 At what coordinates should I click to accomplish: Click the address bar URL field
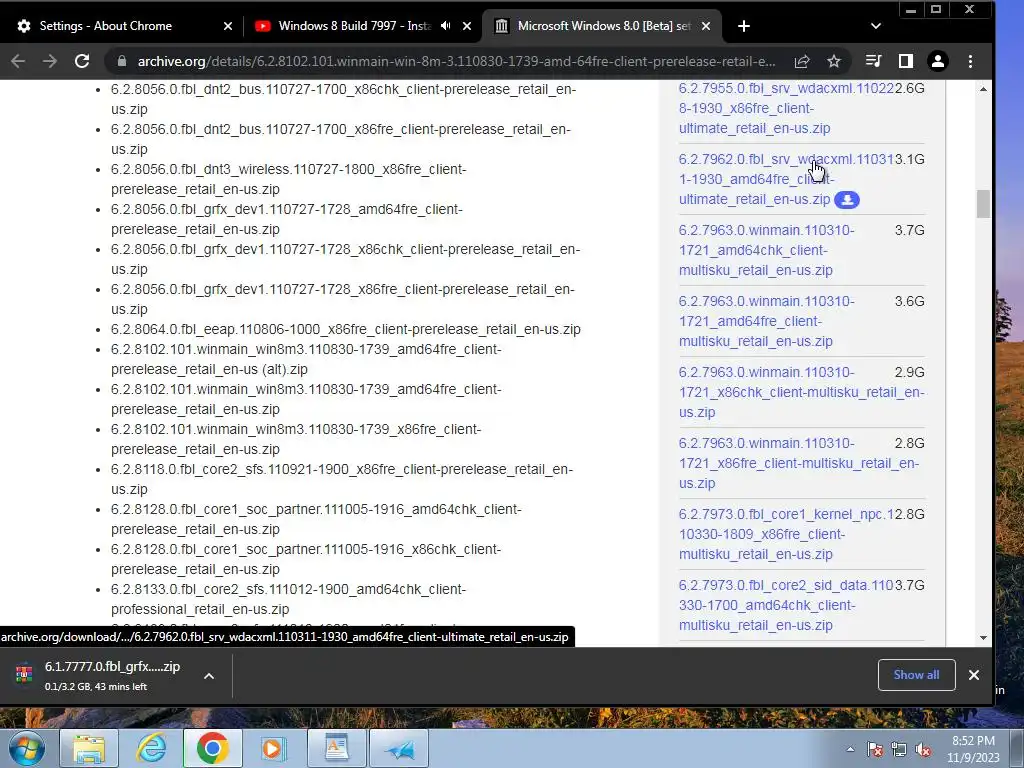pyautogui.click(x=456, y=61)
